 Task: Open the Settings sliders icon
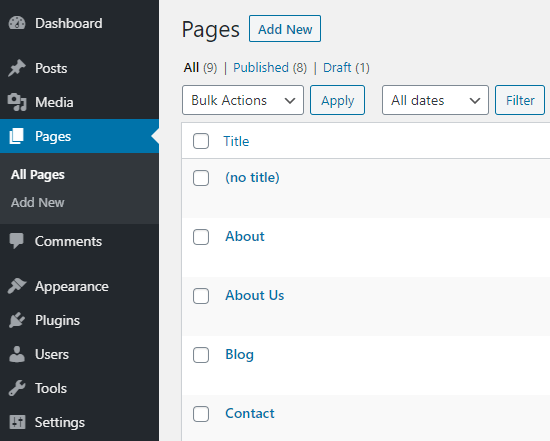point(17,422)
